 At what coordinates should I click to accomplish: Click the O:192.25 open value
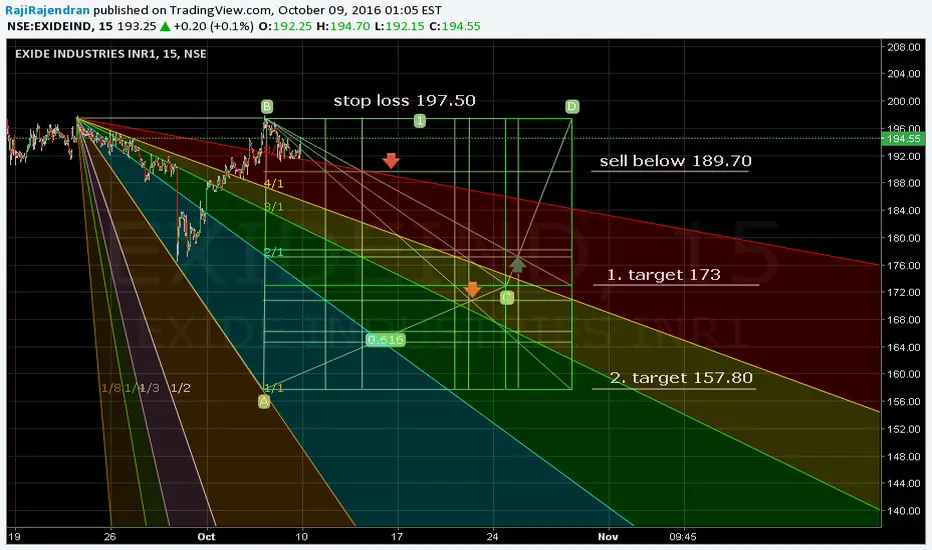click(285, 26)
